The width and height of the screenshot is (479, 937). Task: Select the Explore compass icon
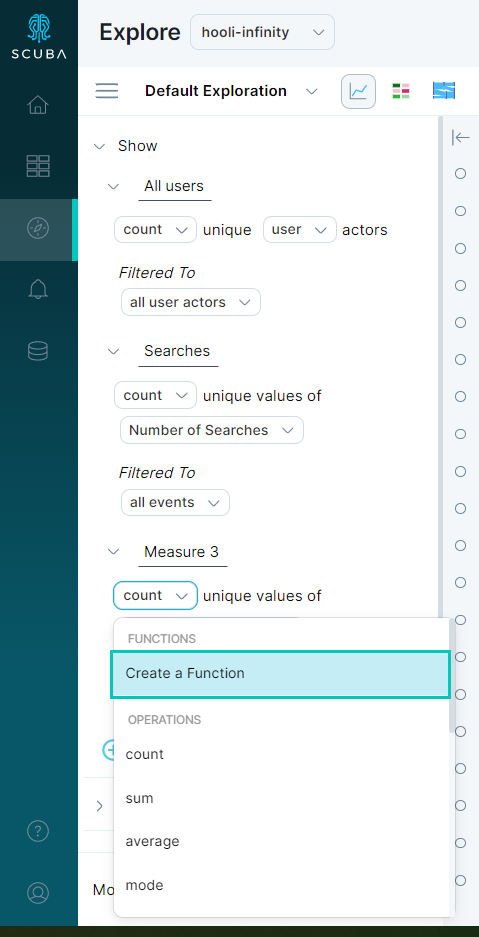pyautogui.click(x=38, y=228)
